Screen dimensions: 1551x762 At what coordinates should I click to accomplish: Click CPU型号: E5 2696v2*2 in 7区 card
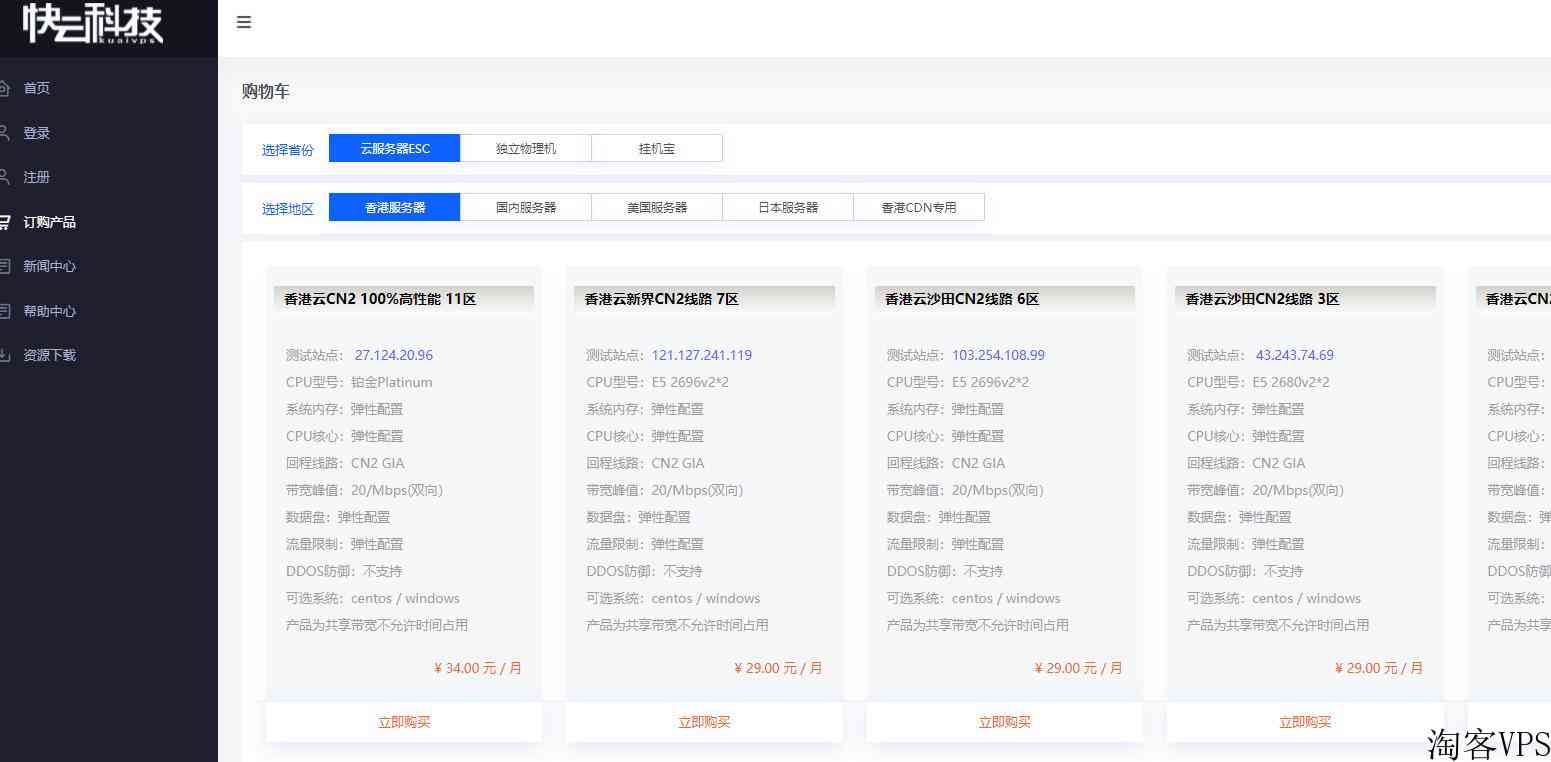coord(657,382)
